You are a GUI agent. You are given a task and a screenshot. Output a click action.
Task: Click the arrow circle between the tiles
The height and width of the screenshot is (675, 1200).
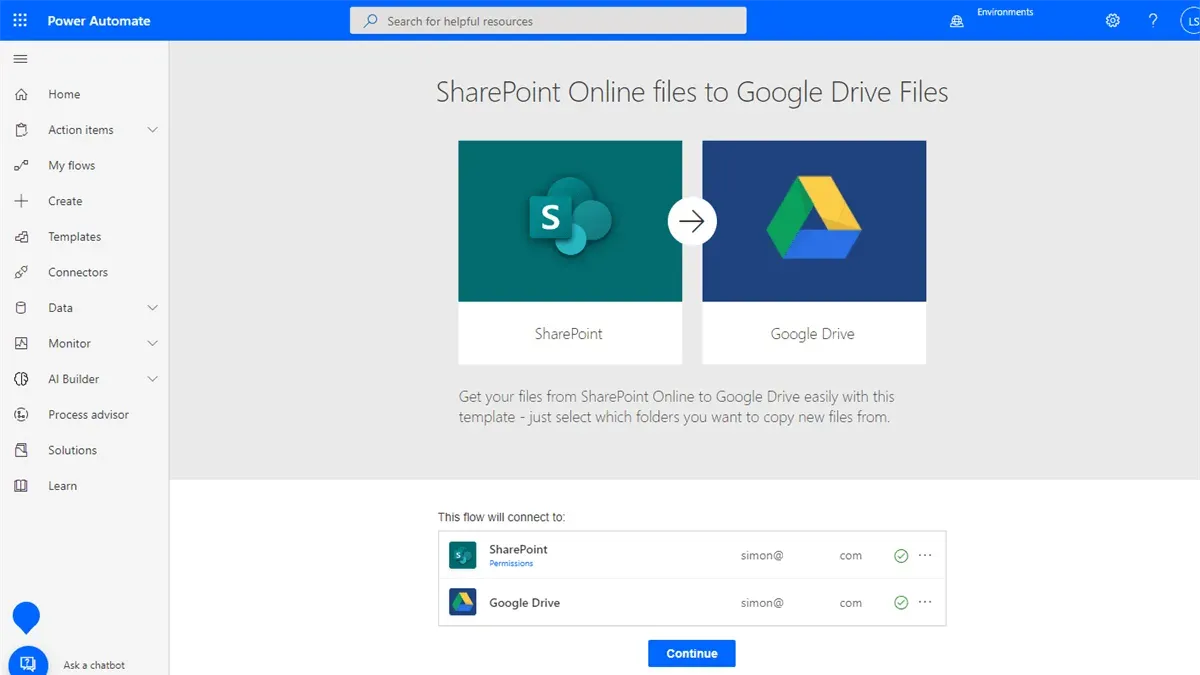pyautogui.click(x=692, y=220)
